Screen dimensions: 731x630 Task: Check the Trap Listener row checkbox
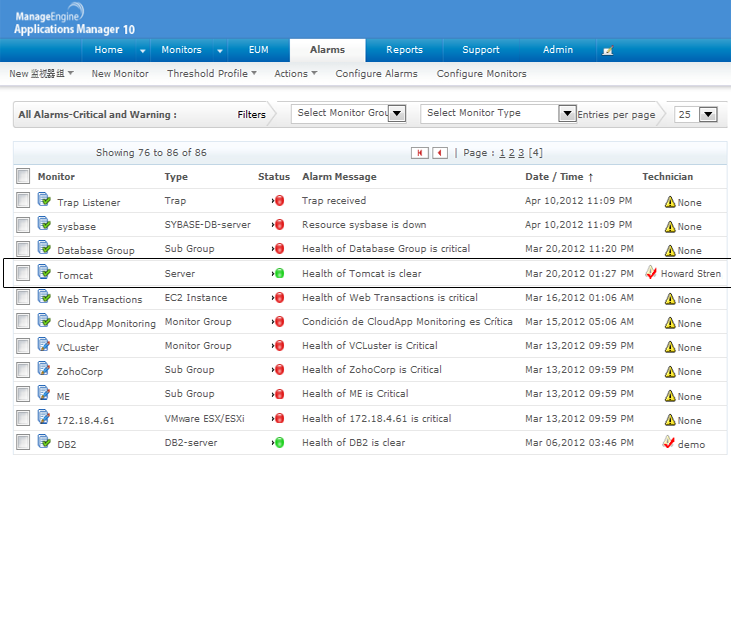pyautogui.click(x=23, y=200)
